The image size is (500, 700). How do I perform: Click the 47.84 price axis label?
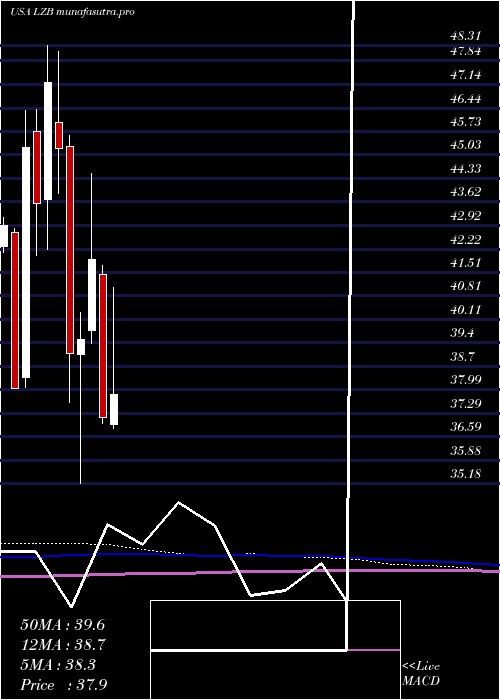pyautogui.click(x=466, y=51)
